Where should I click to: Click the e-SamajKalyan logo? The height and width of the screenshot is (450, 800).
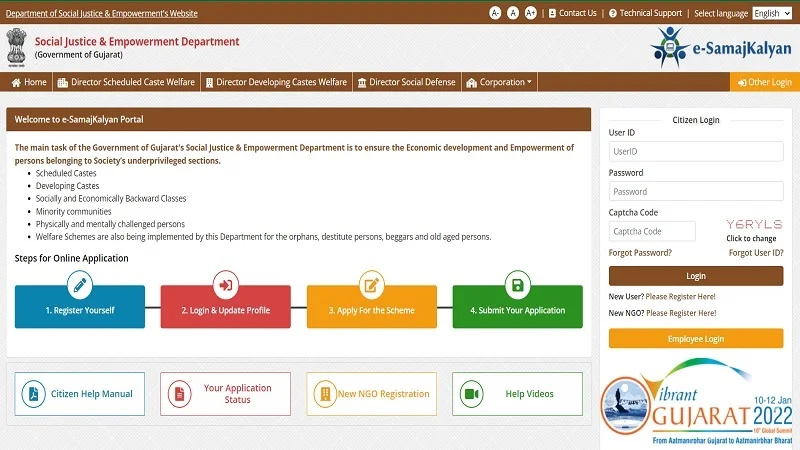[x=721, y=48]
